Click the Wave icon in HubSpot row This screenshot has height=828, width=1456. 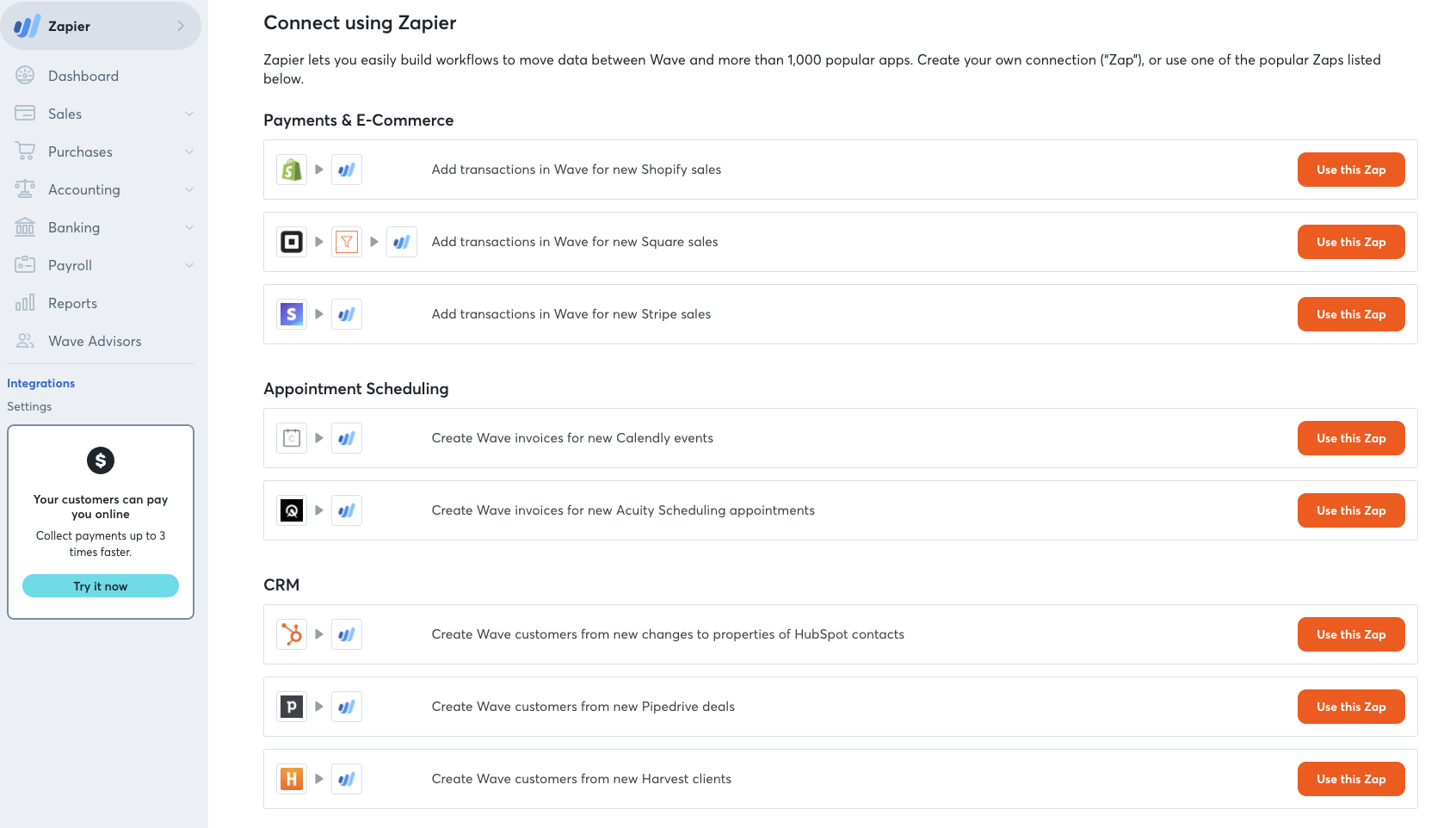(347, 634)
